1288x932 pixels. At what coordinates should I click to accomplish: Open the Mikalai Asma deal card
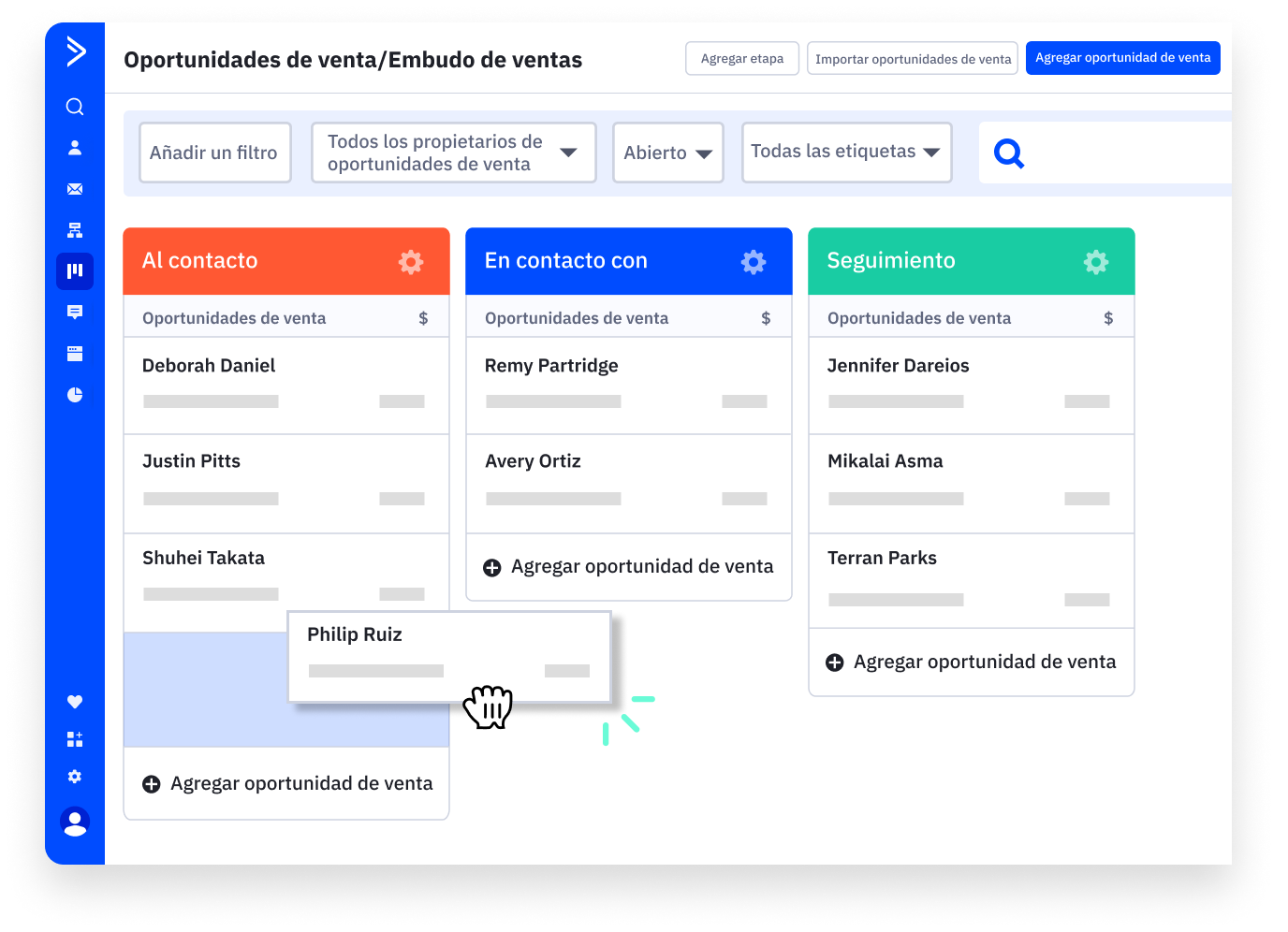972,484
